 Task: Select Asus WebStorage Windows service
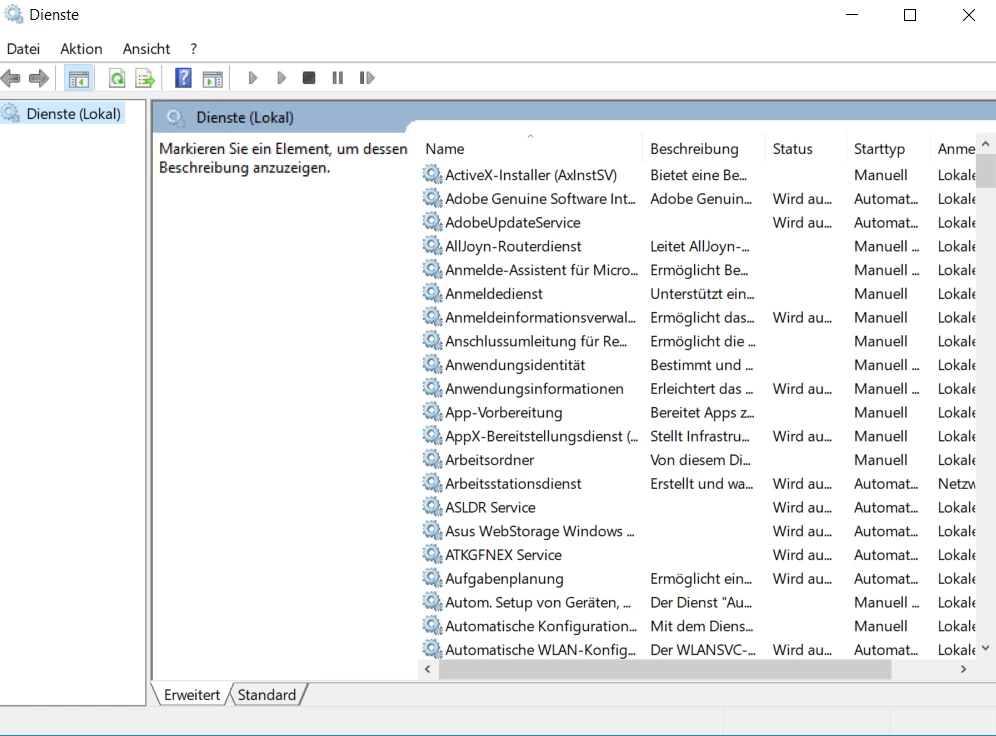539,531
